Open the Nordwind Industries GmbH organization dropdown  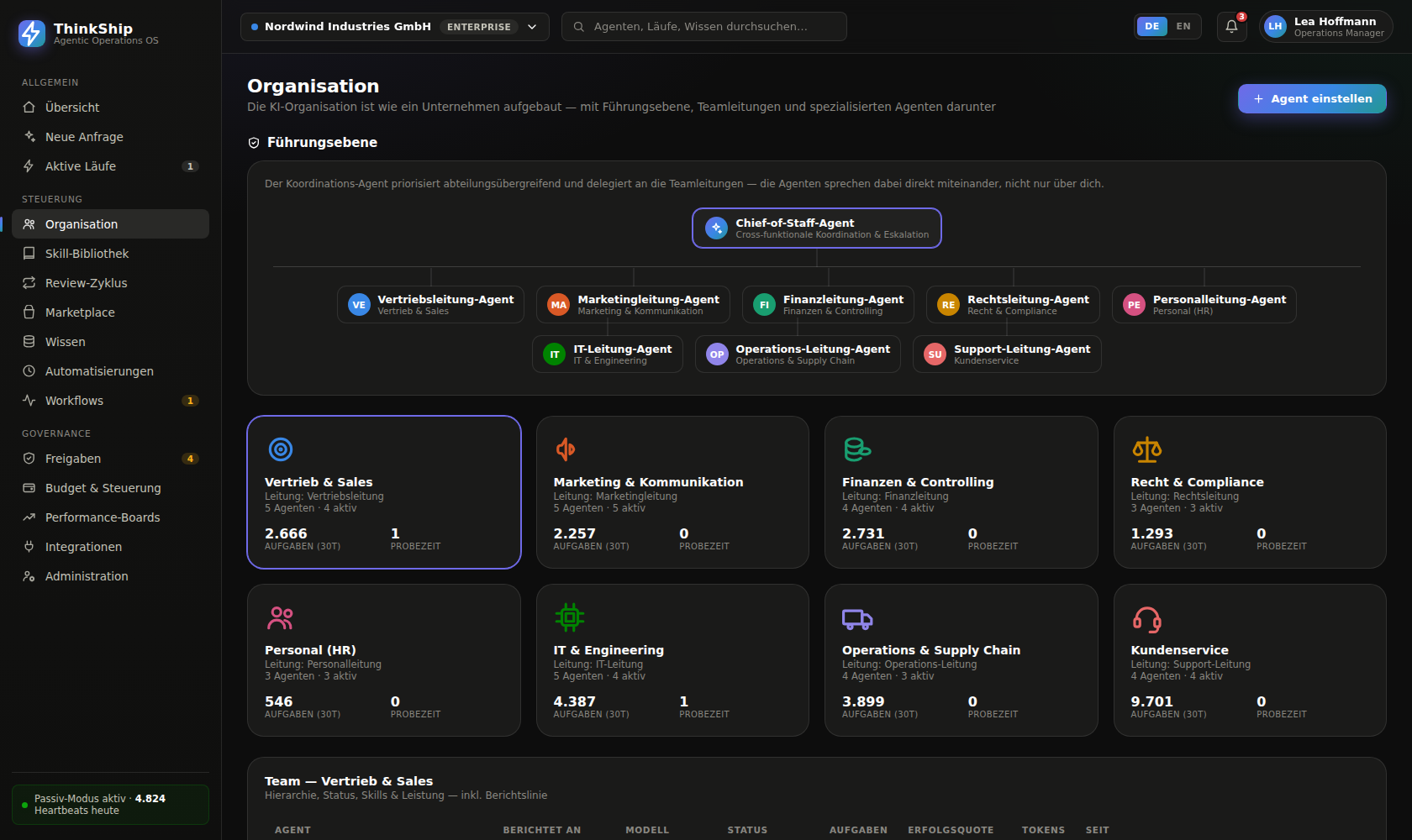point(394,27)
